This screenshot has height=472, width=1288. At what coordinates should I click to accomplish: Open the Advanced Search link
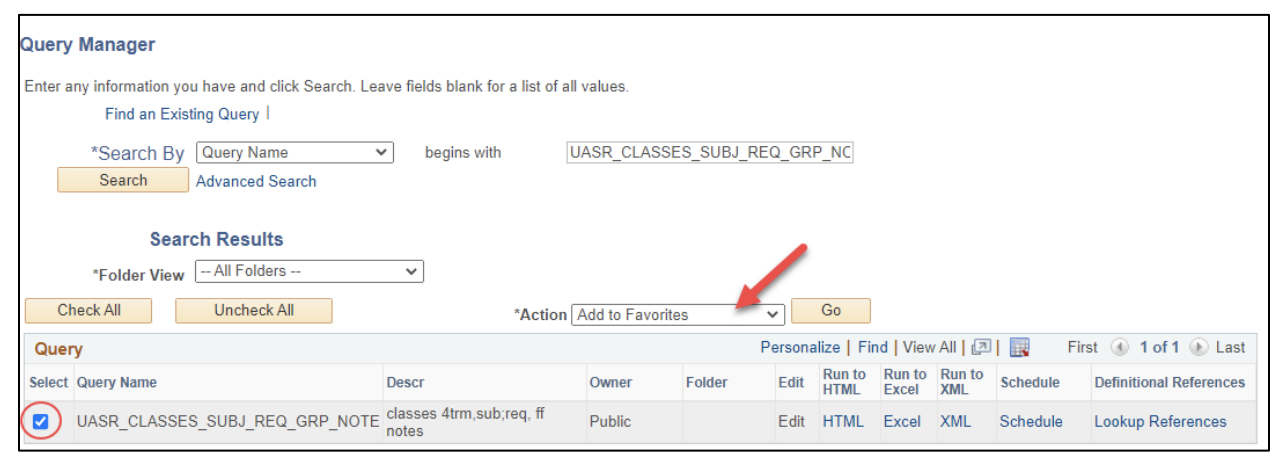(256, 181)
